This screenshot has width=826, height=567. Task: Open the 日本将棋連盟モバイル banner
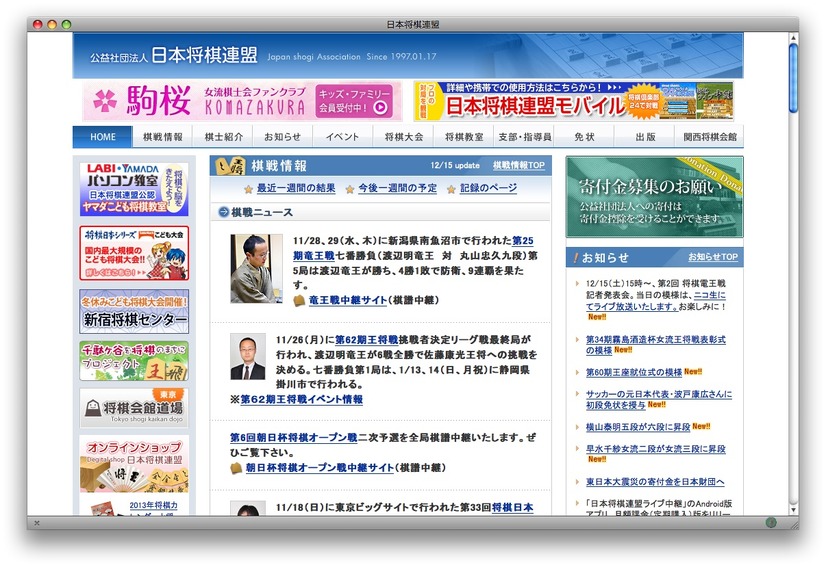(x=574, y=101)
